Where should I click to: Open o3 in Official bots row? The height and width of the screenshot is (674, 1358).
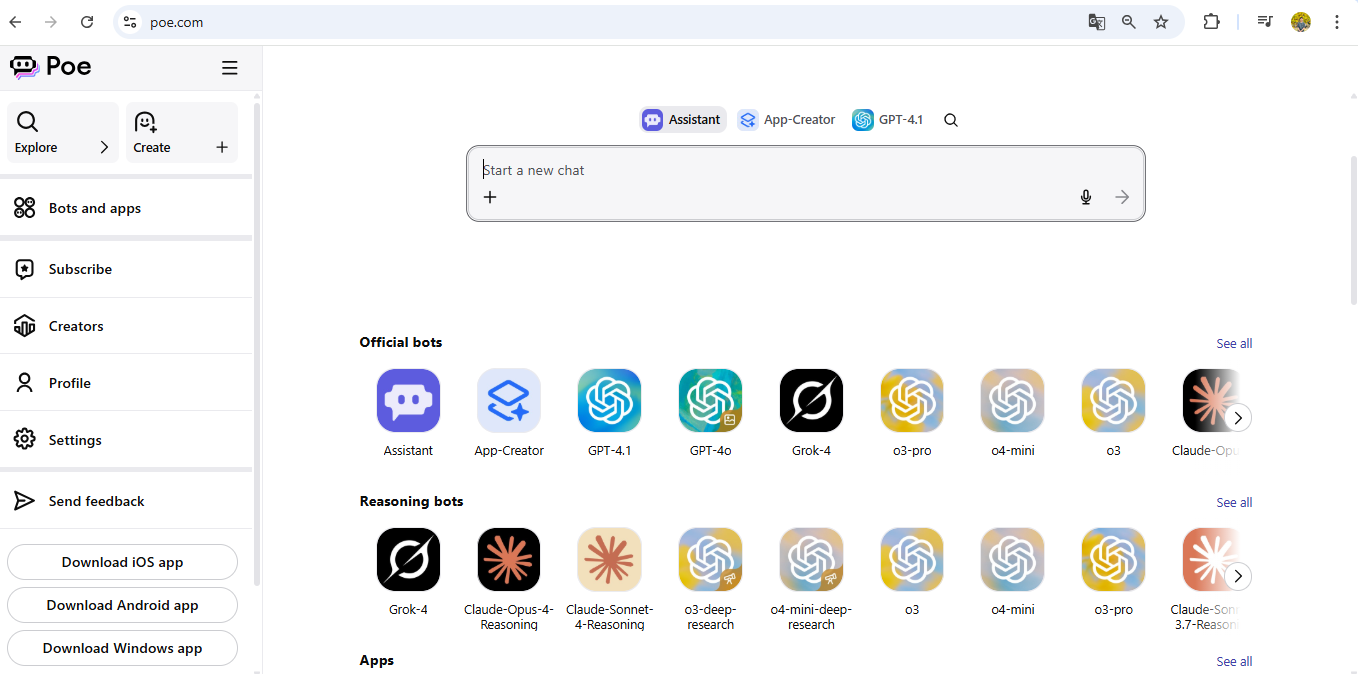coord(1113,412)
